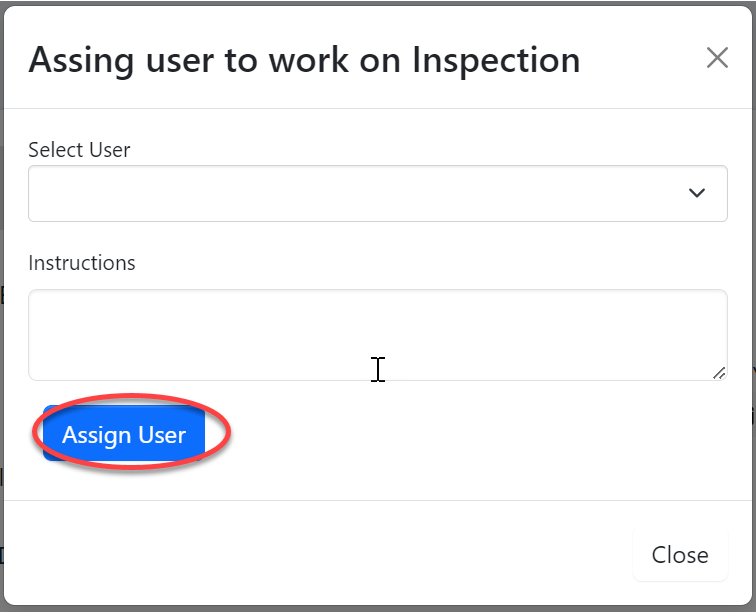Close the dialog with the X icon
Viewport: 756px width, 612px height.
point(717,58)
